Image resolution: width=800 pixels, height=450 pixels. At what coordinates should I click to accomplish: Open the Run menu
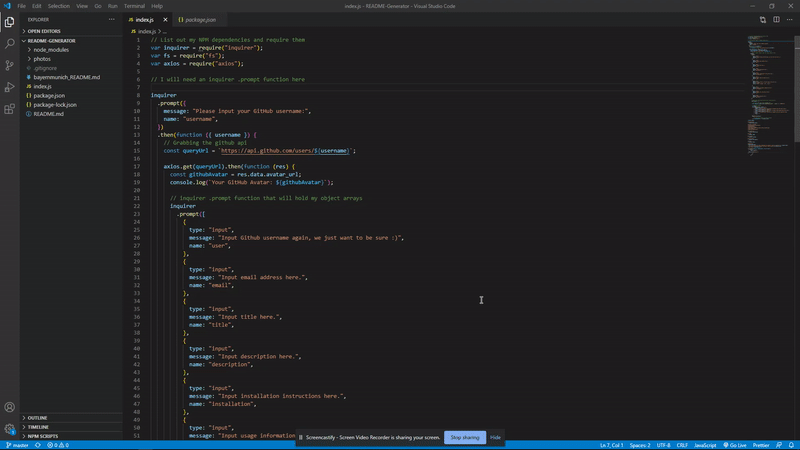[113, 6]
